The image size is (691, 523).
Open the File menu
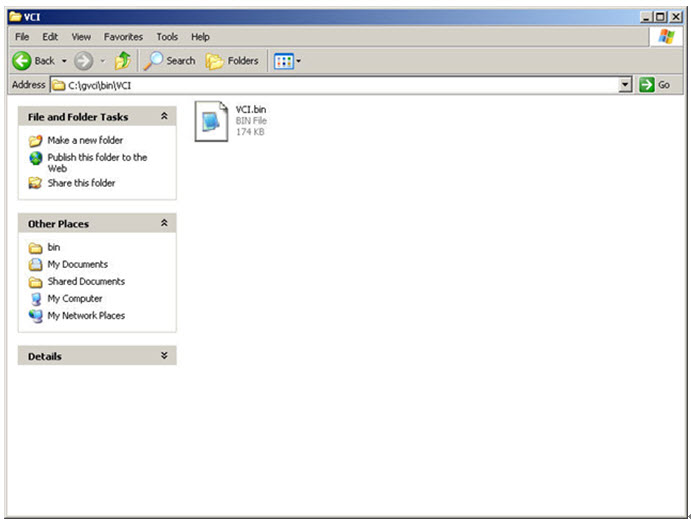click(x=22, y=37)
